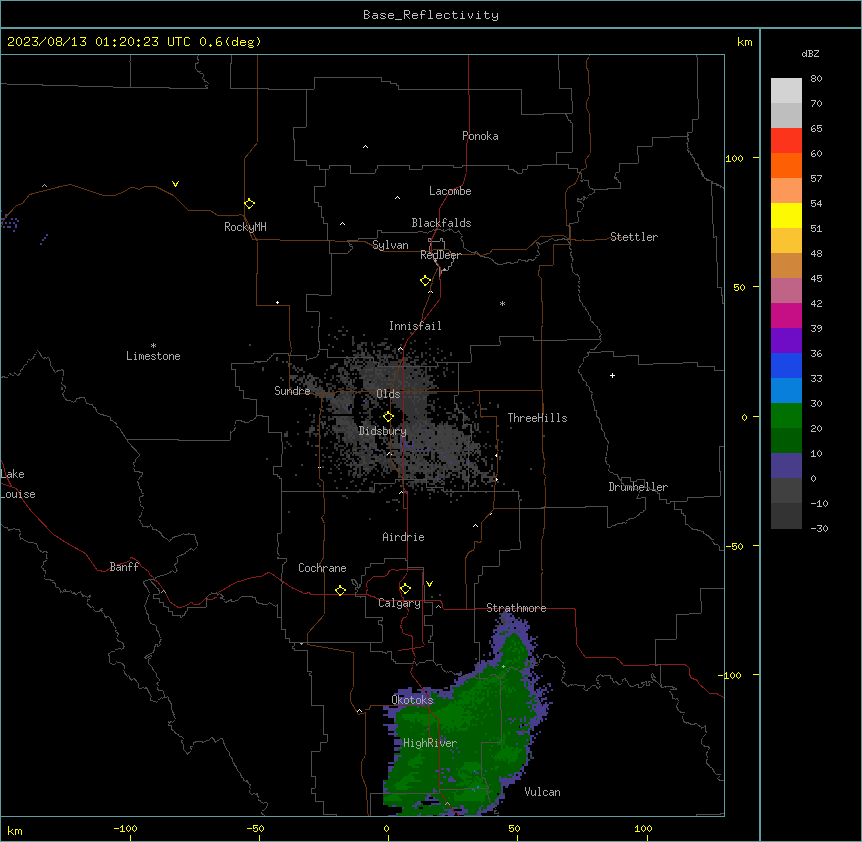
Task: Click the magenta 42 dBZ legend swatch
Action: tap(786, 315)
